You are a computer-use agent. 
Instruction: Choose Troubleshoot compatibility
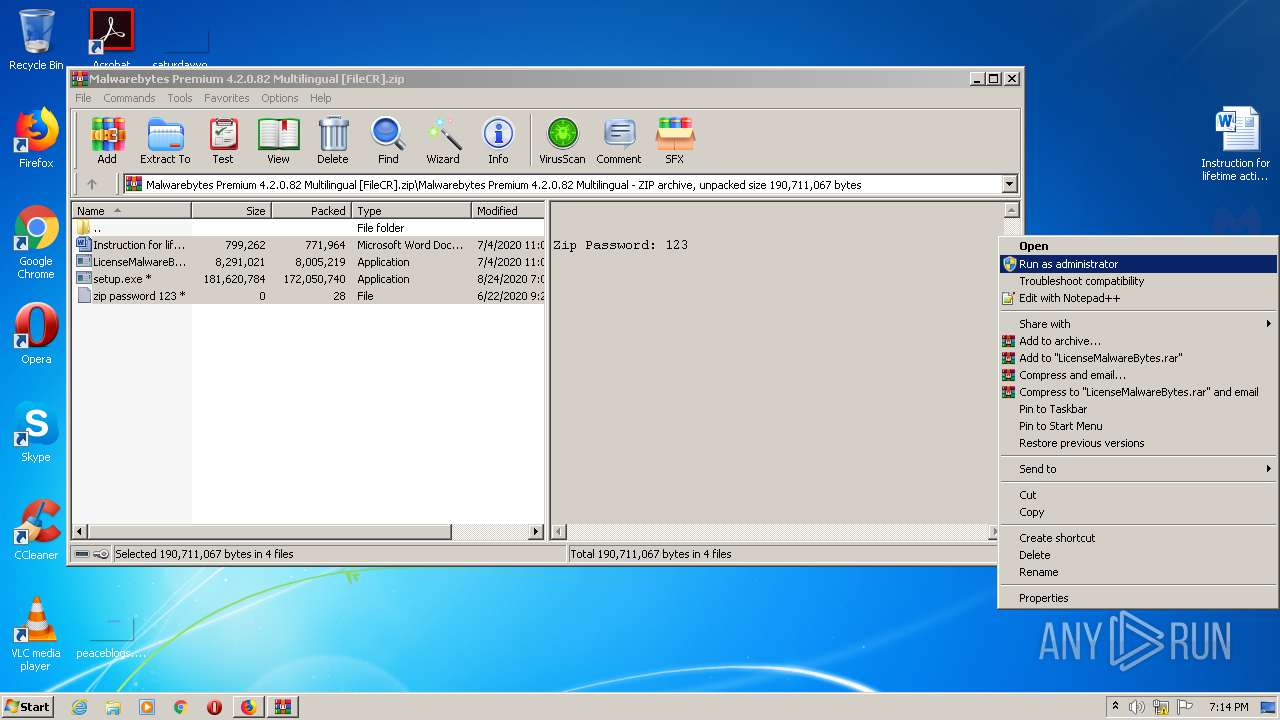(x=1139, y=281)
